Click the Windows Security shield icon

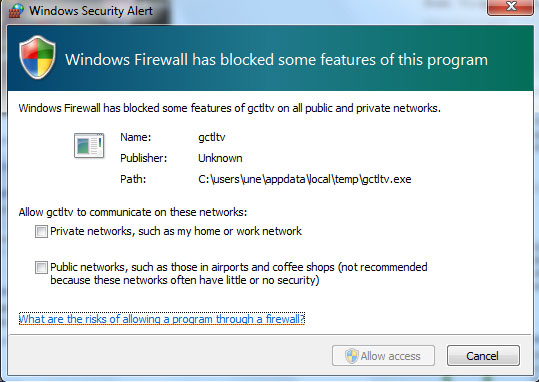37,57
